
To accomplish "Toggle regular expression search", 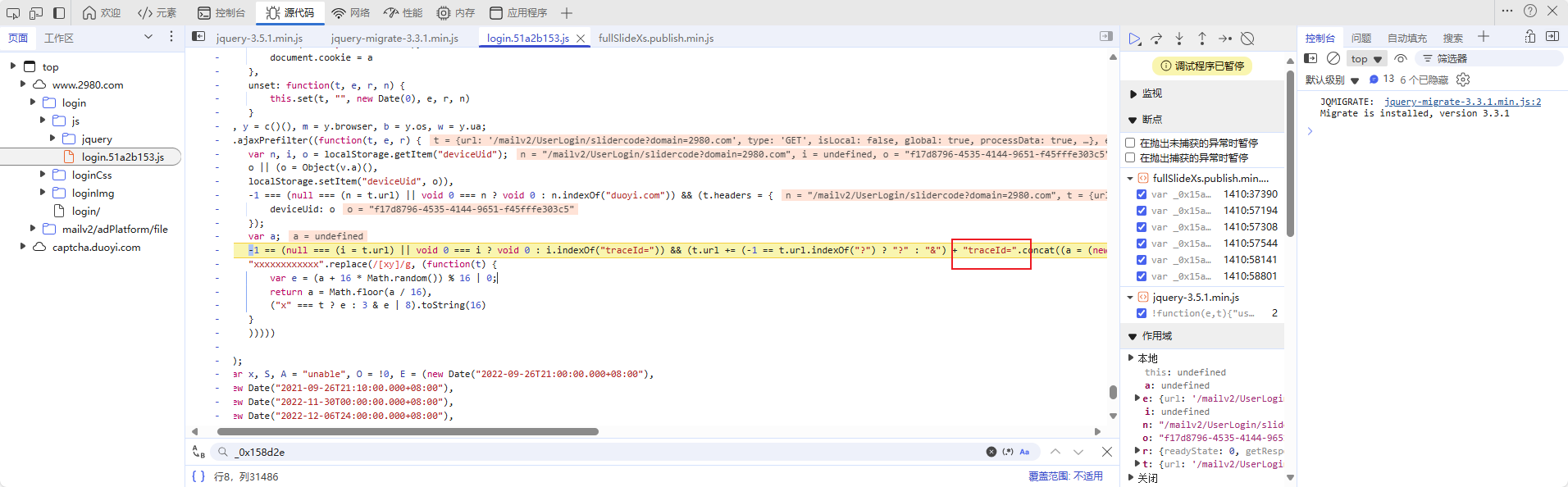I will point(1008,452).
